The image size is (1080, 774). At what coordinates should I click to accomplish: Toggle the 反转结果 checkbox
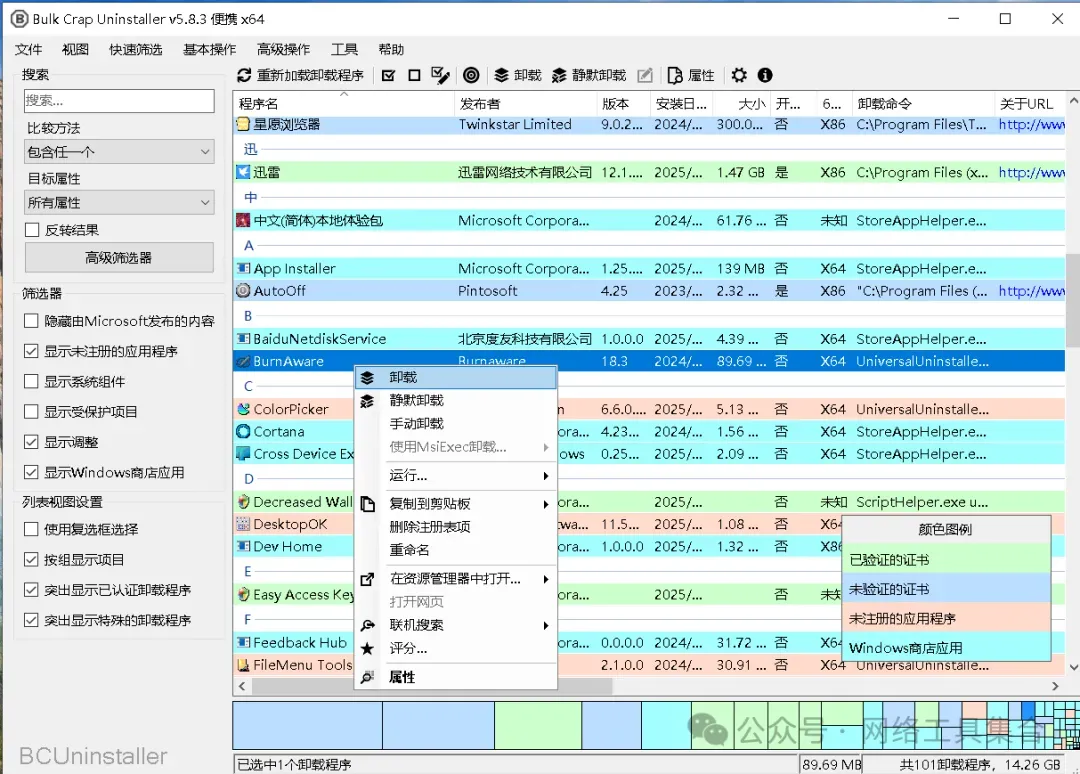tap(32, 230)
